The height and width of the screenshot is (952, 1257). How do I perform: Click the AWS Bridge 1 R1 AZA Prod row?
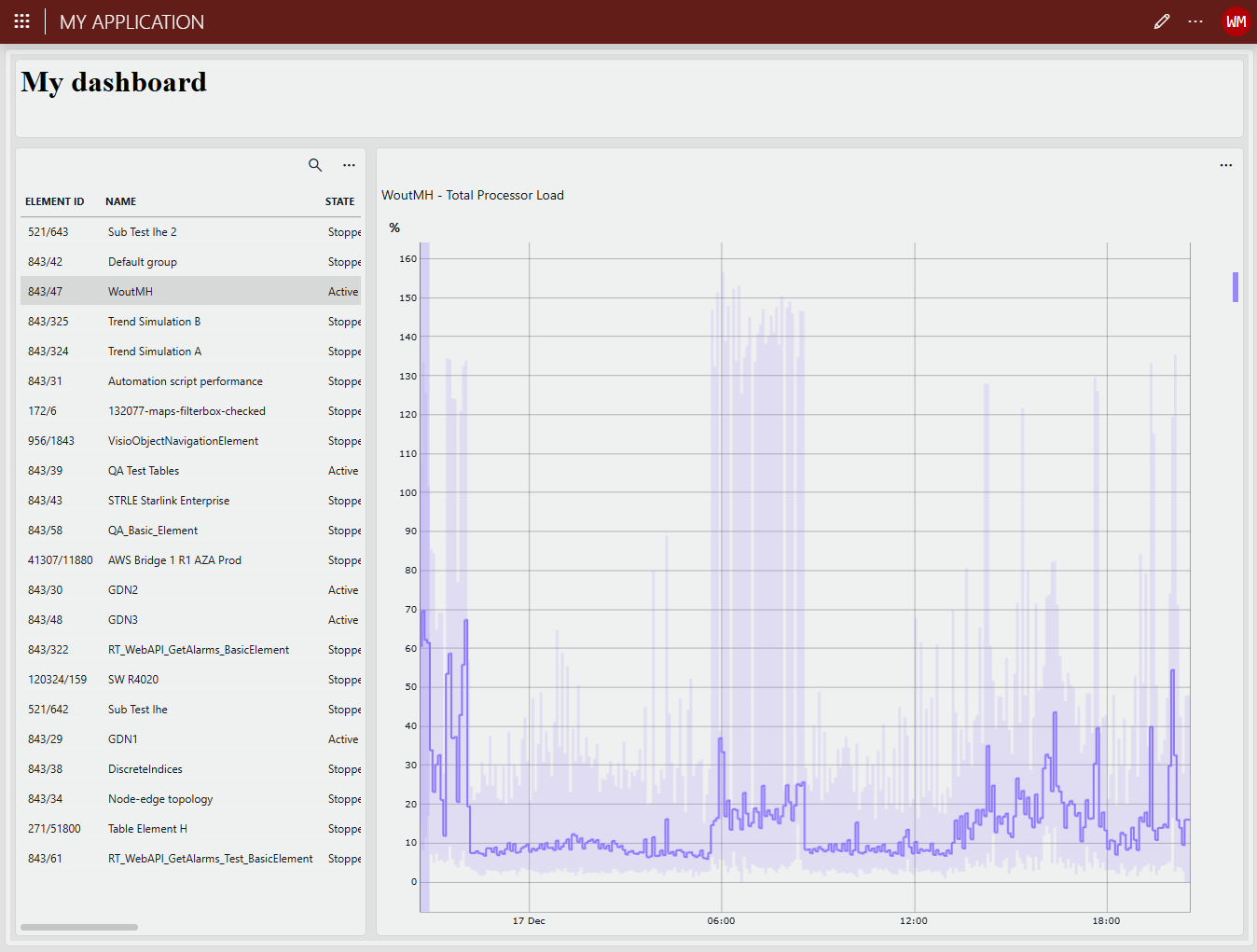coord(174,560)
